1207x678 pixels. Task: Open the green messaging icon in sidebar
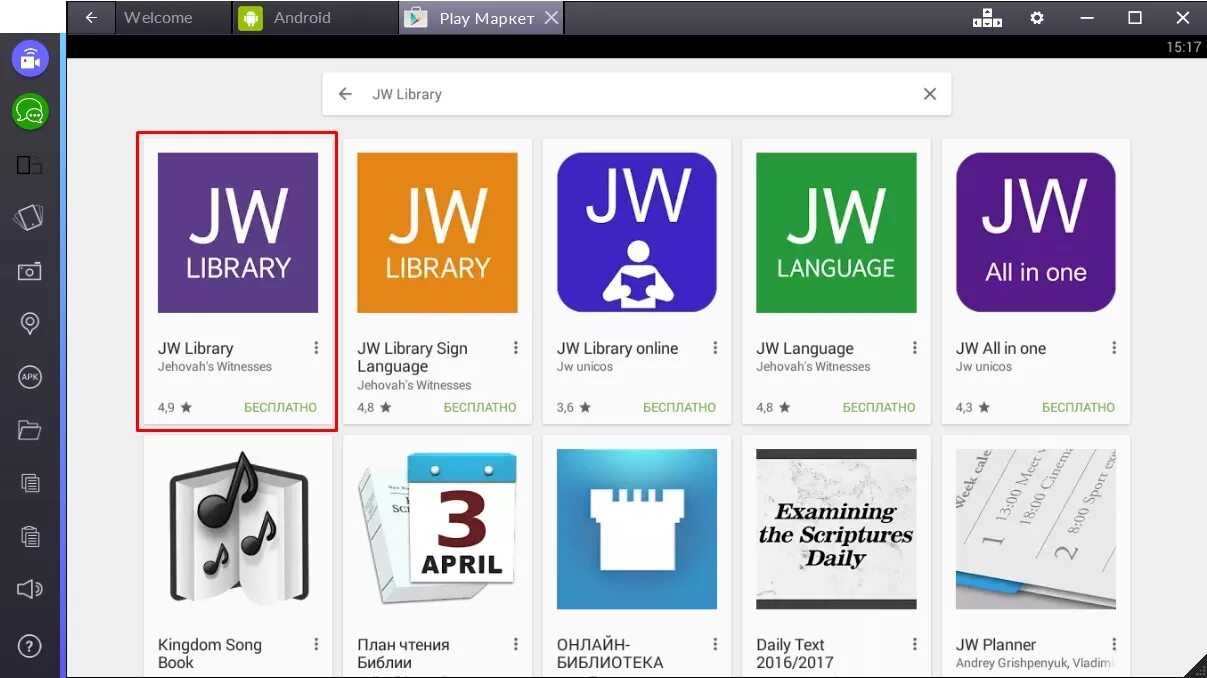(29, 112)
